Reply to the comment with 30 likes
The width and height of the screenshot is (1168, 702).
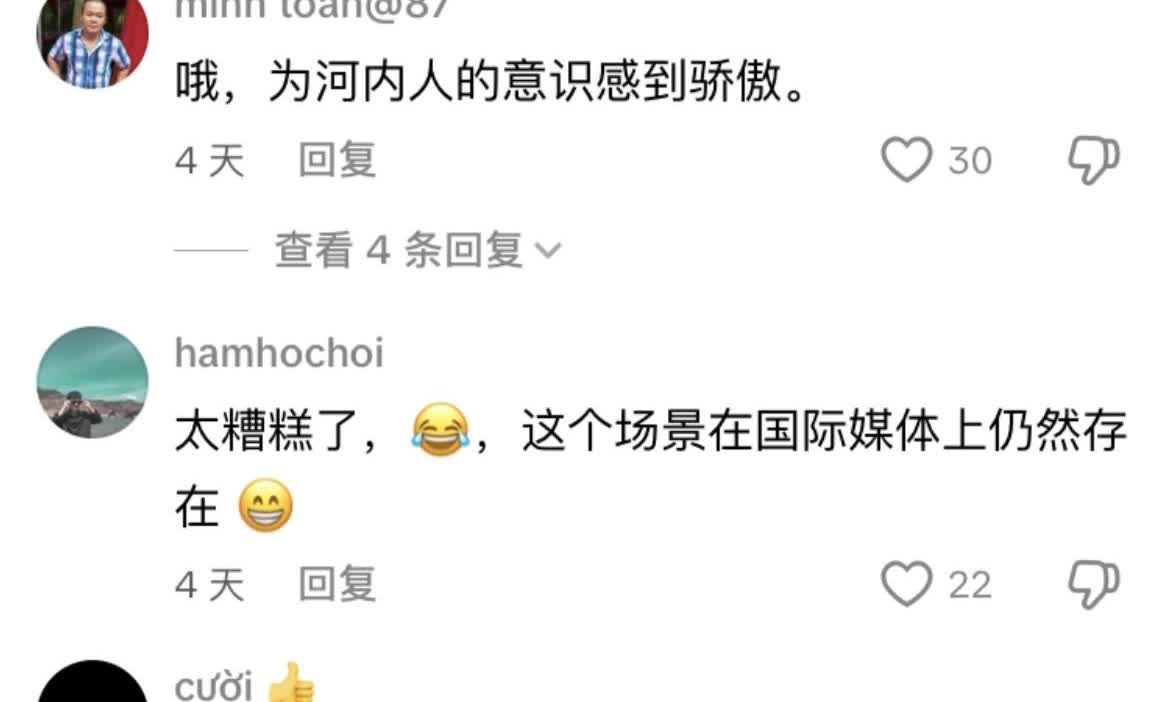(x=337, y=160)
